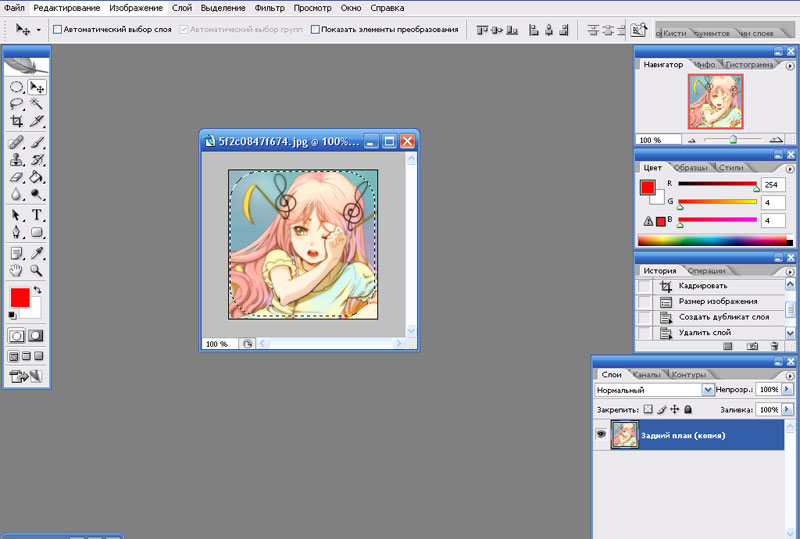Select the Zoom magnifier tool
The width and height of the screenshot is (800, 539).
[x=37, y=270]
